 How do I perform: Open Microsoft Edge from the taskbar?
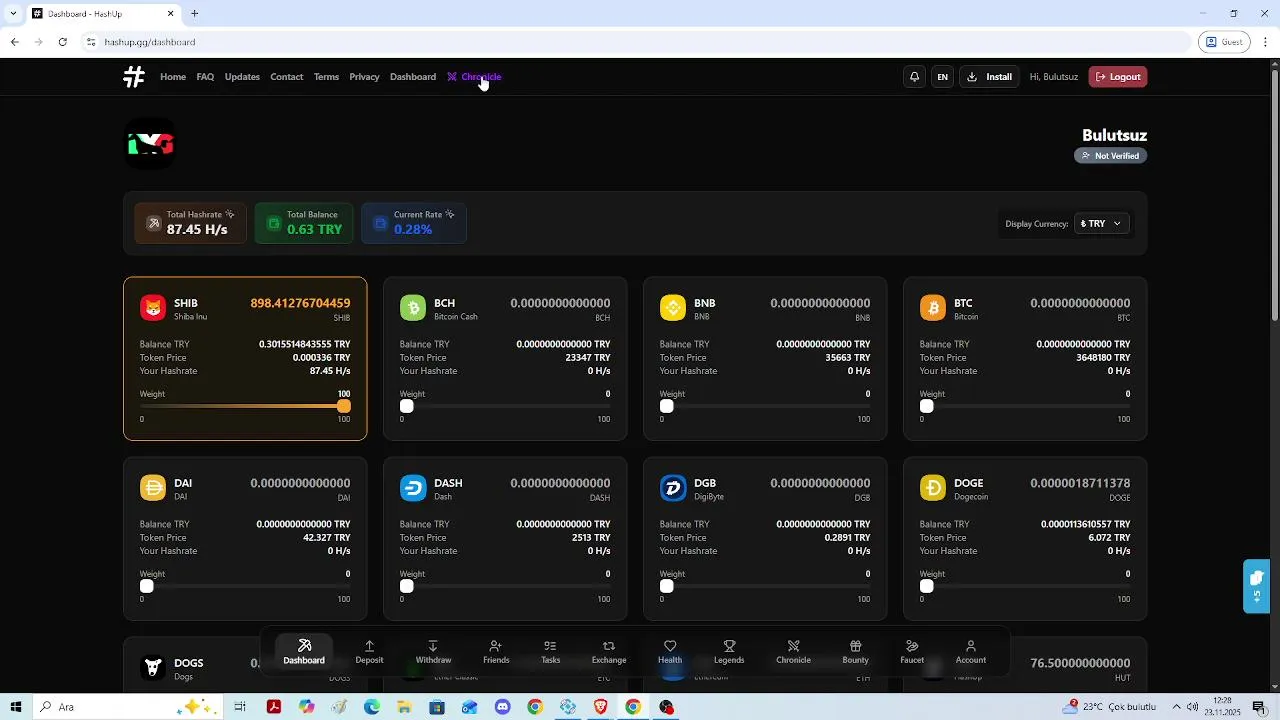click(371, 707)
